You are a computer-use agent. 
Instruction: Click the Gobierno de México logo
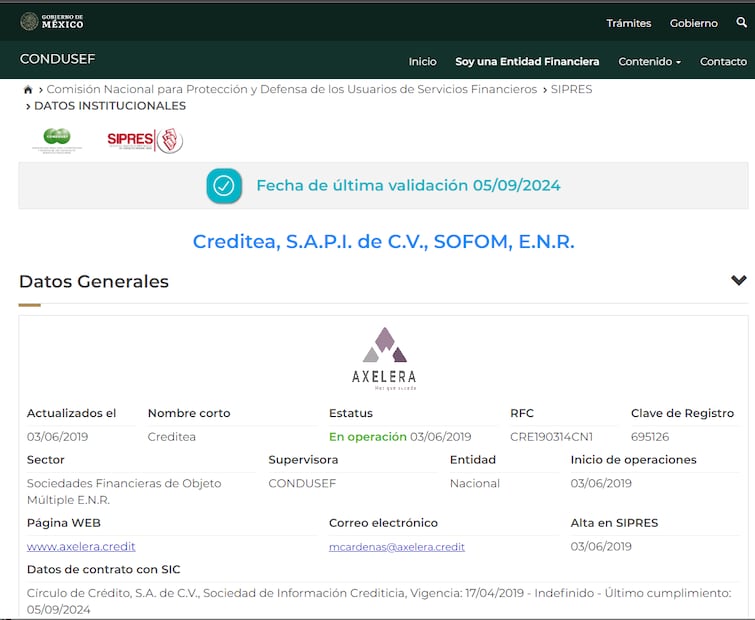coord(52,22)
